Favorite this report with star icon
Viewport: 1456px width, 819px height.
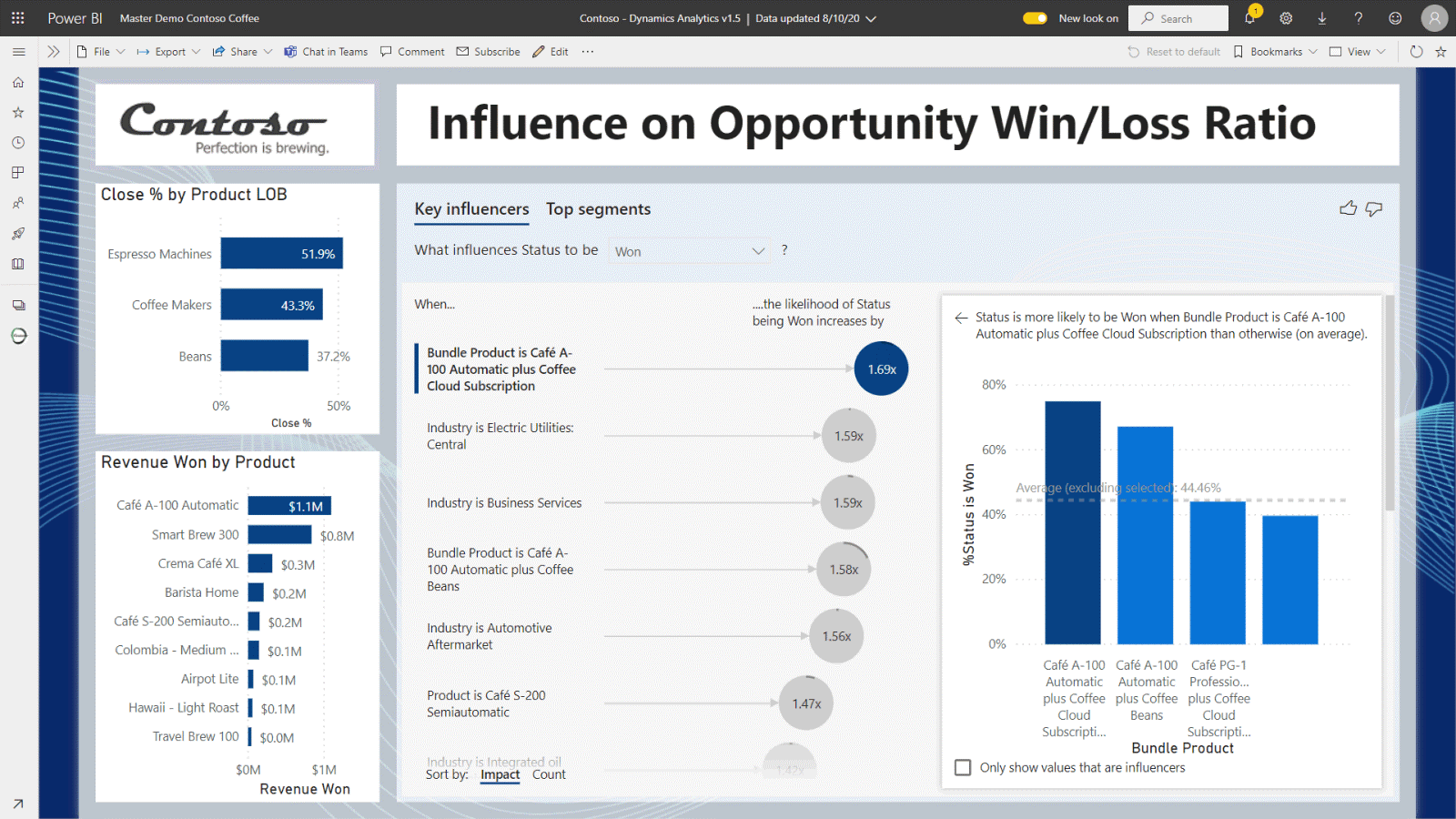point(1441,52)
